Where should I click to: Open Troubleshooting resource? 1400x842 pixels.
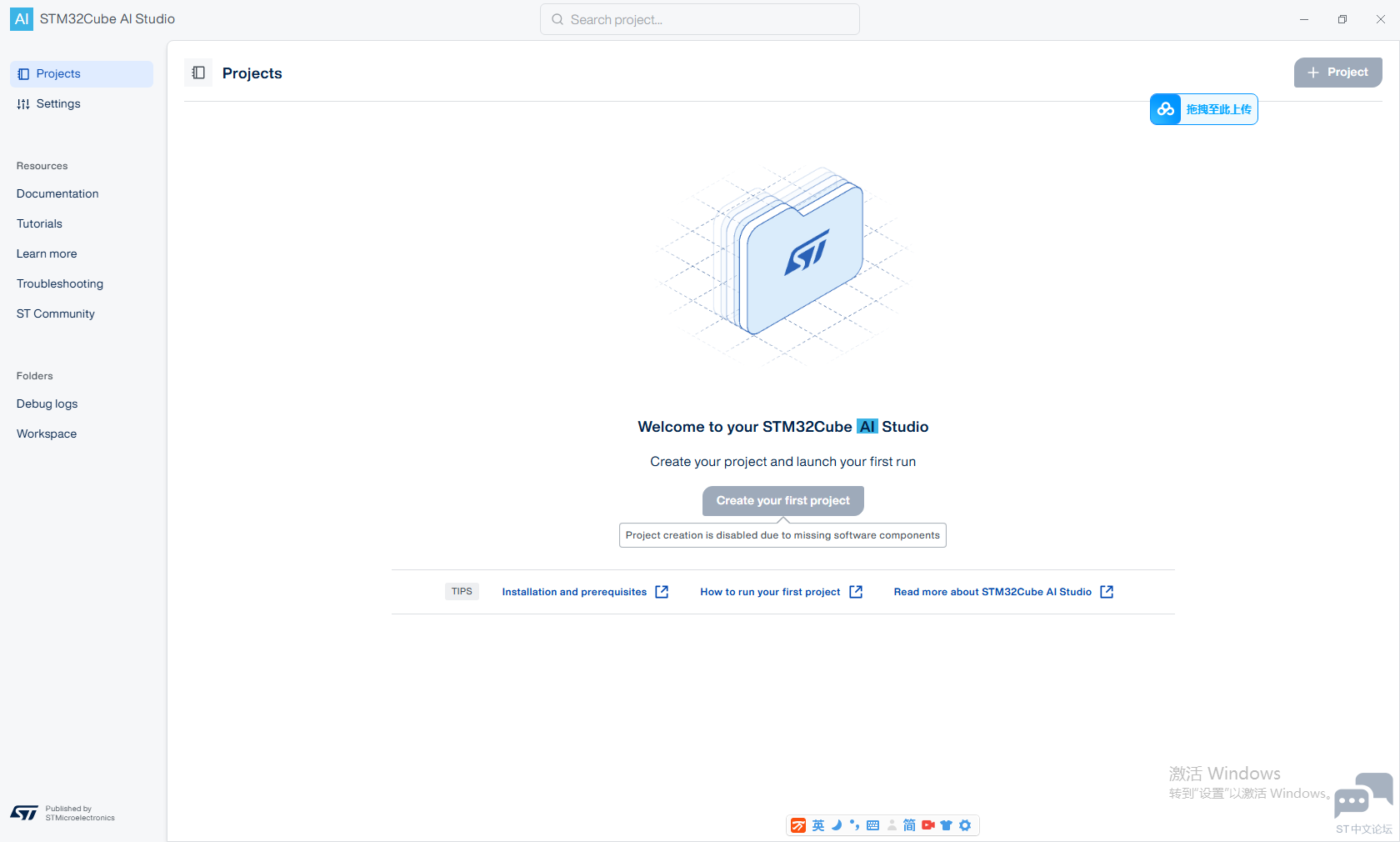[60, 283]
